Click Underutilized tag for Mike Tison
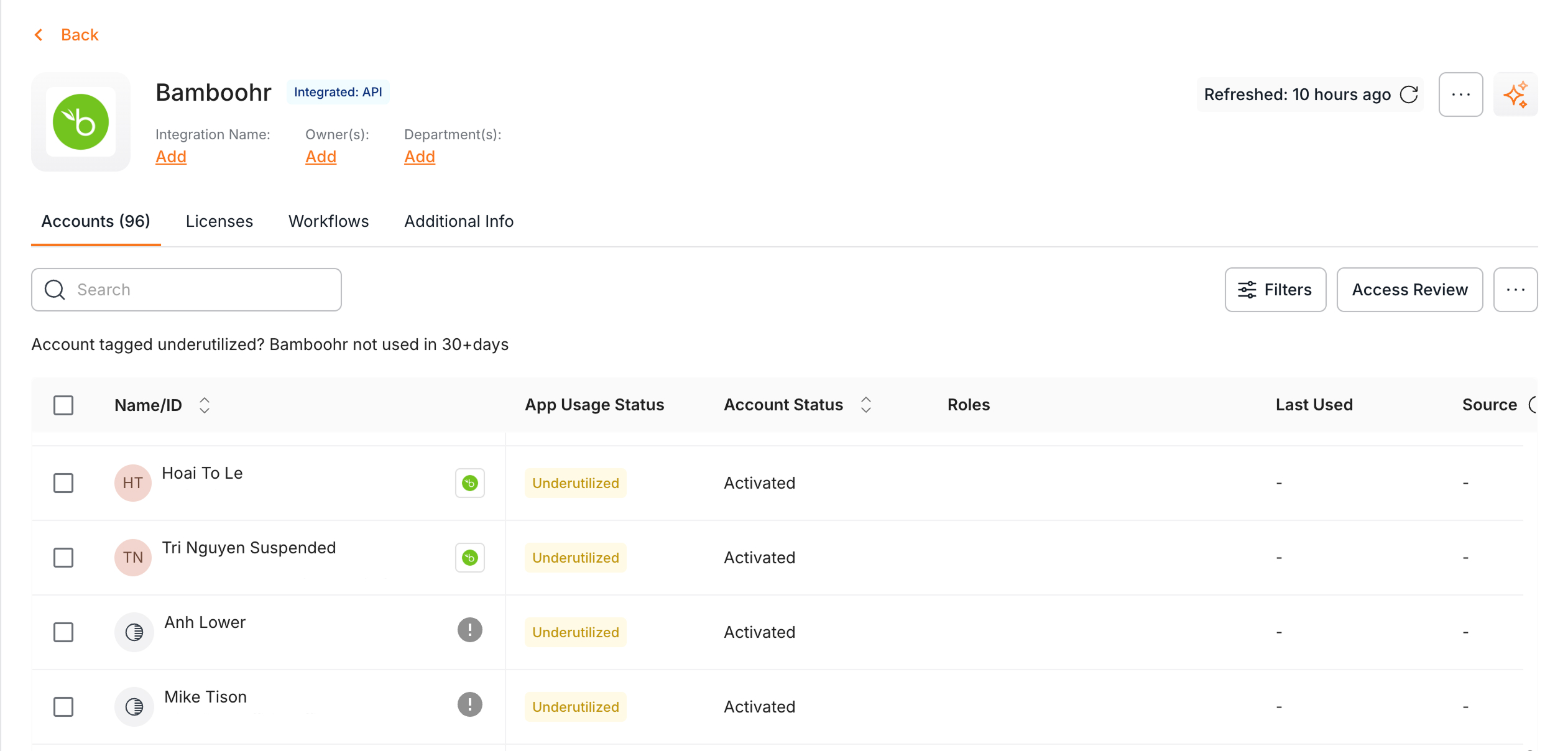The width and height of the screenshot is (1568, 751). point(576,707)
